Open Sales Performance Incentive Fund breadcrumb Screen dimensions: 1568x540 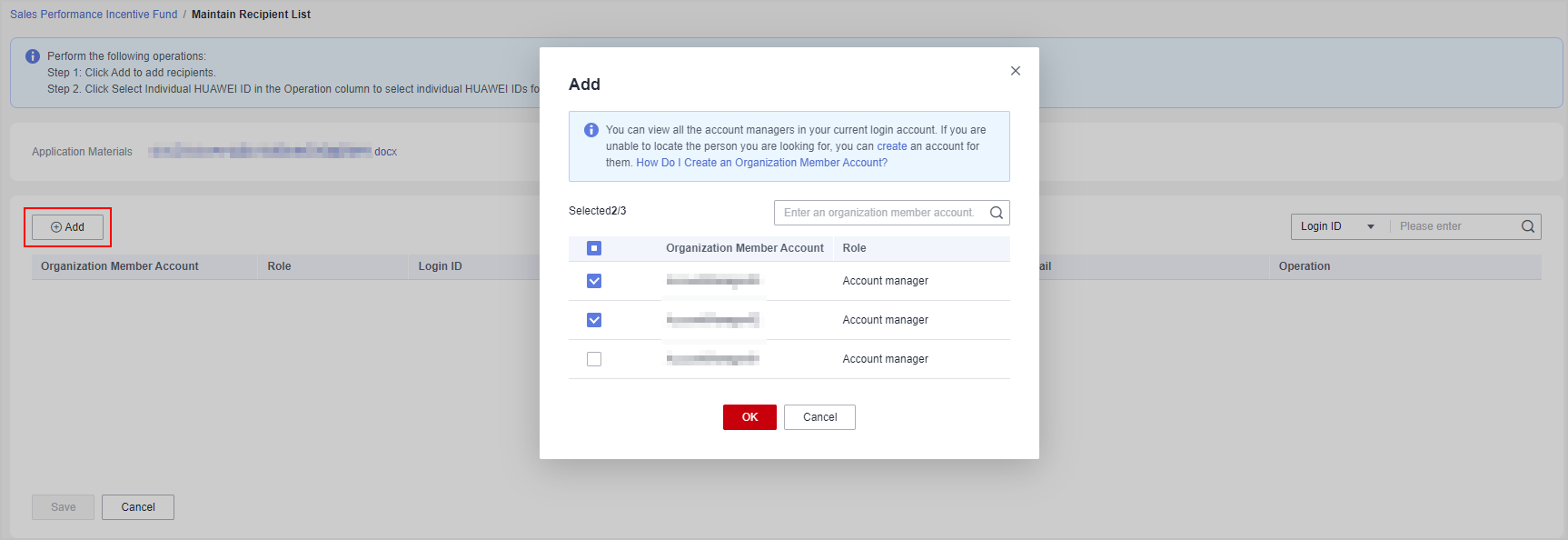pos(94,15)
